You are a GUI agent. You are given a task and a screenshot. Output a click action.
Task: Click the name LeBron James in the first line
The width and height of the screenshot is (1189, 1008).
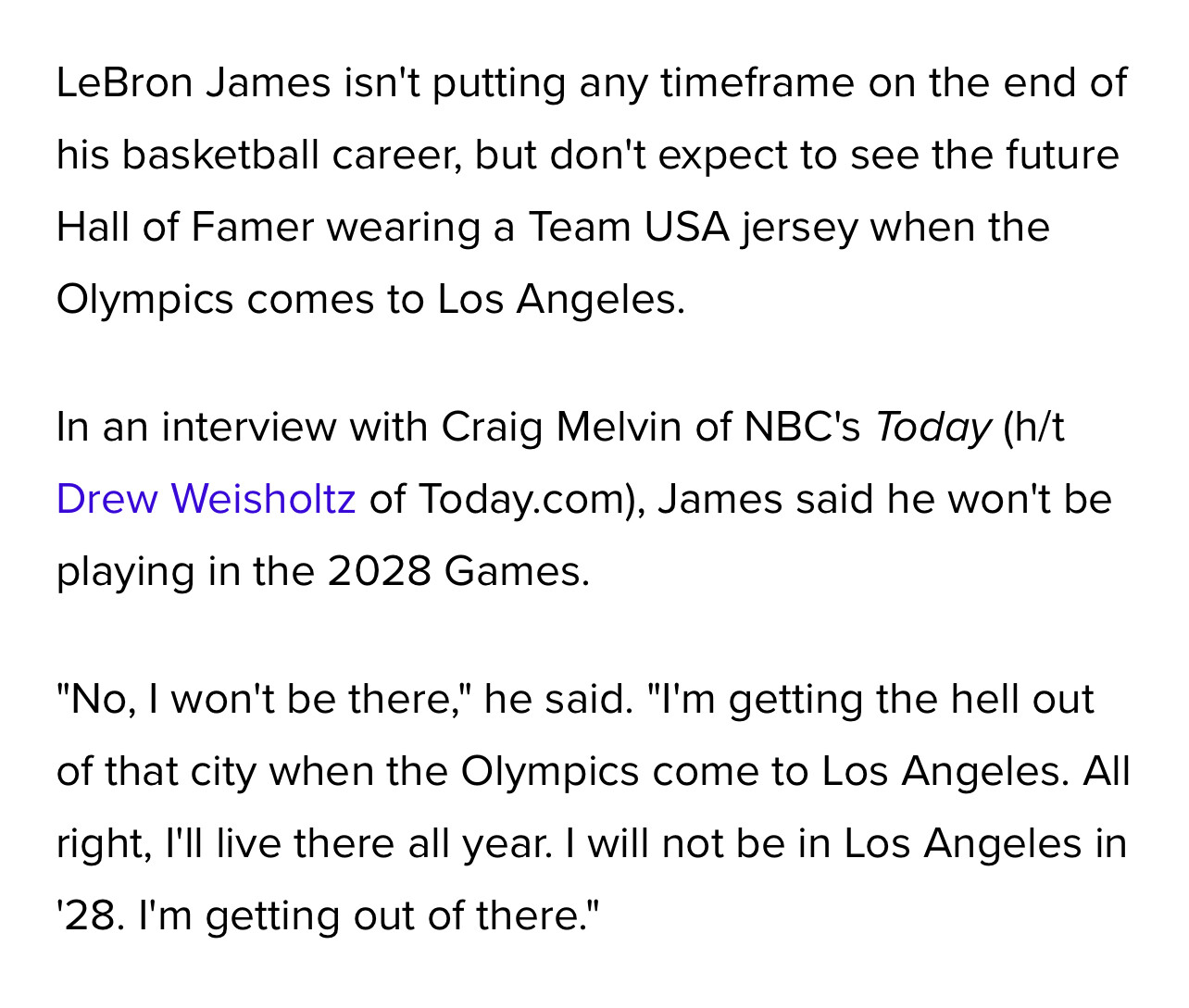pyautogui.click(x=194, y=83)
